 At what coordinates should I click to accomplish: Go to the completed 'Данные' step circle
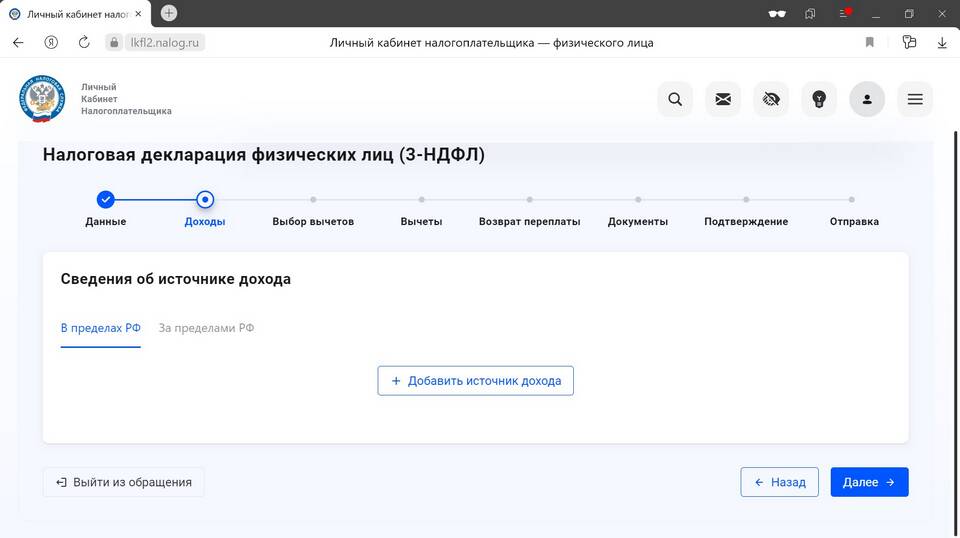[105, 200]
